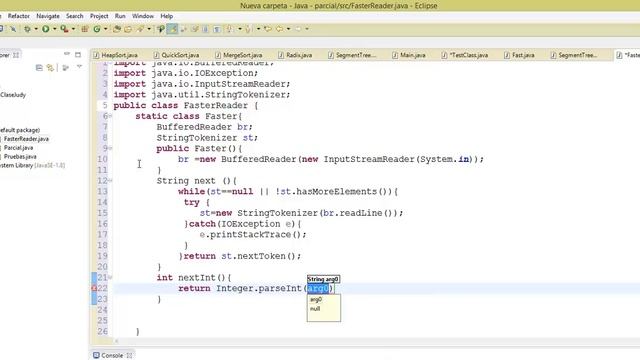
Task: Switch to the HeapSort.java tab
Action: pyautogui.click(x=116, y=55)
